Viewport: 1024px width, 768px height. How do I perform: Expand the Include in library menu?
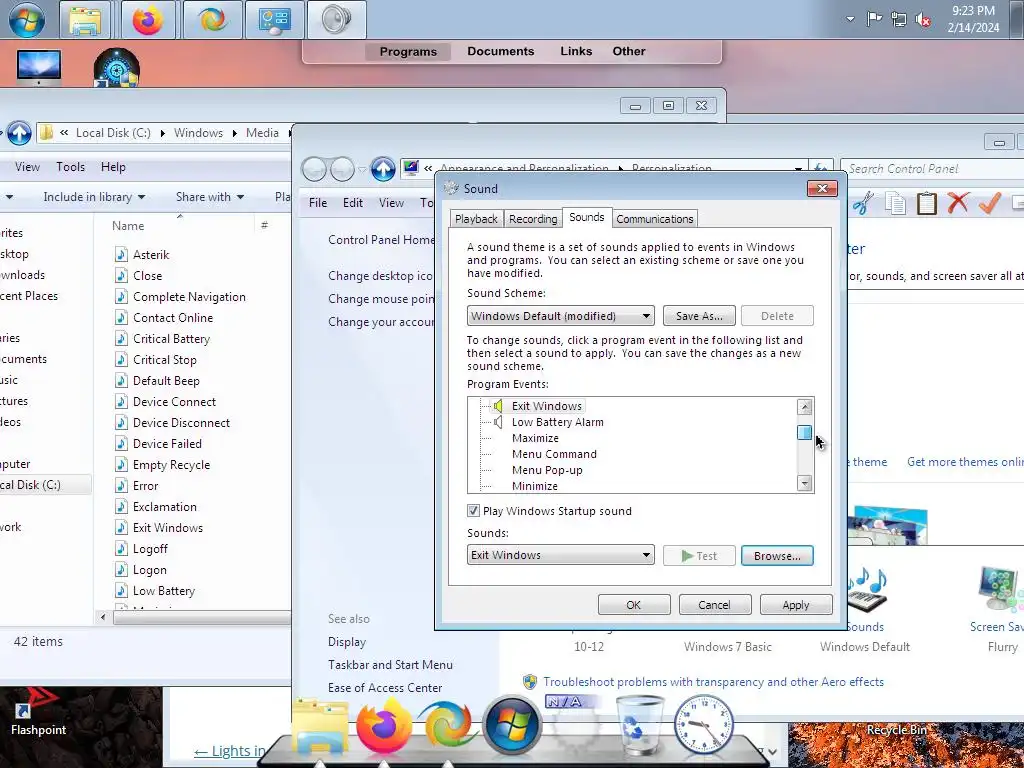[x=94, y=197]
